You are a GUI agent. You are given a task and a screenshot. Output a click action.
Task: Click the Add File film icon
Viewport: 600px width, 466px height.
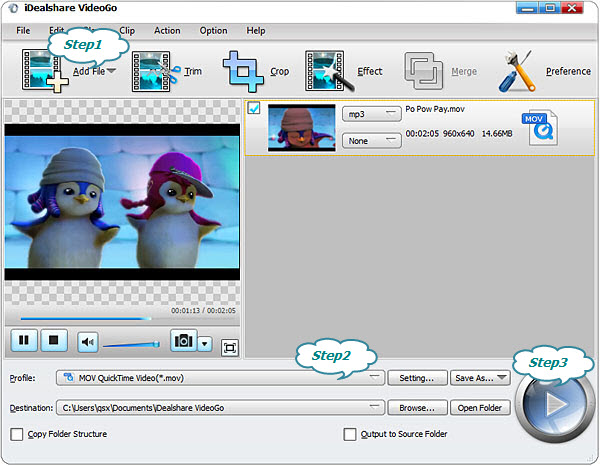click(44, 70)
